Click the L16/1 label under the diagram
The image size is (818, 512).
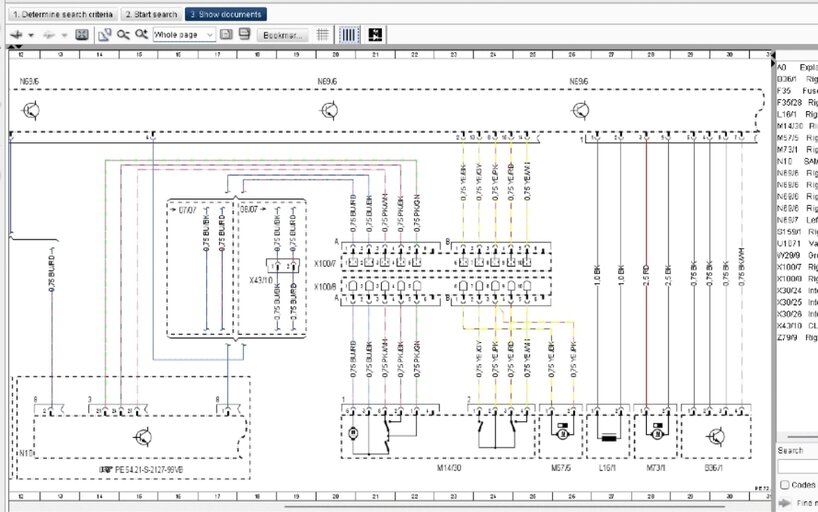coord(608,468)
